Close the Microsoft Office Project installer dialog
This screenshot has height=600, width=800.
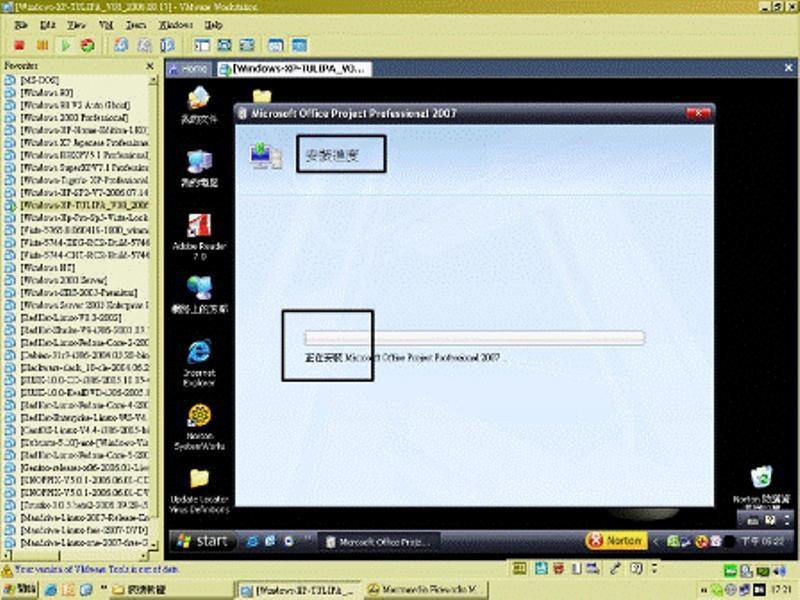[x=697, y=113]
